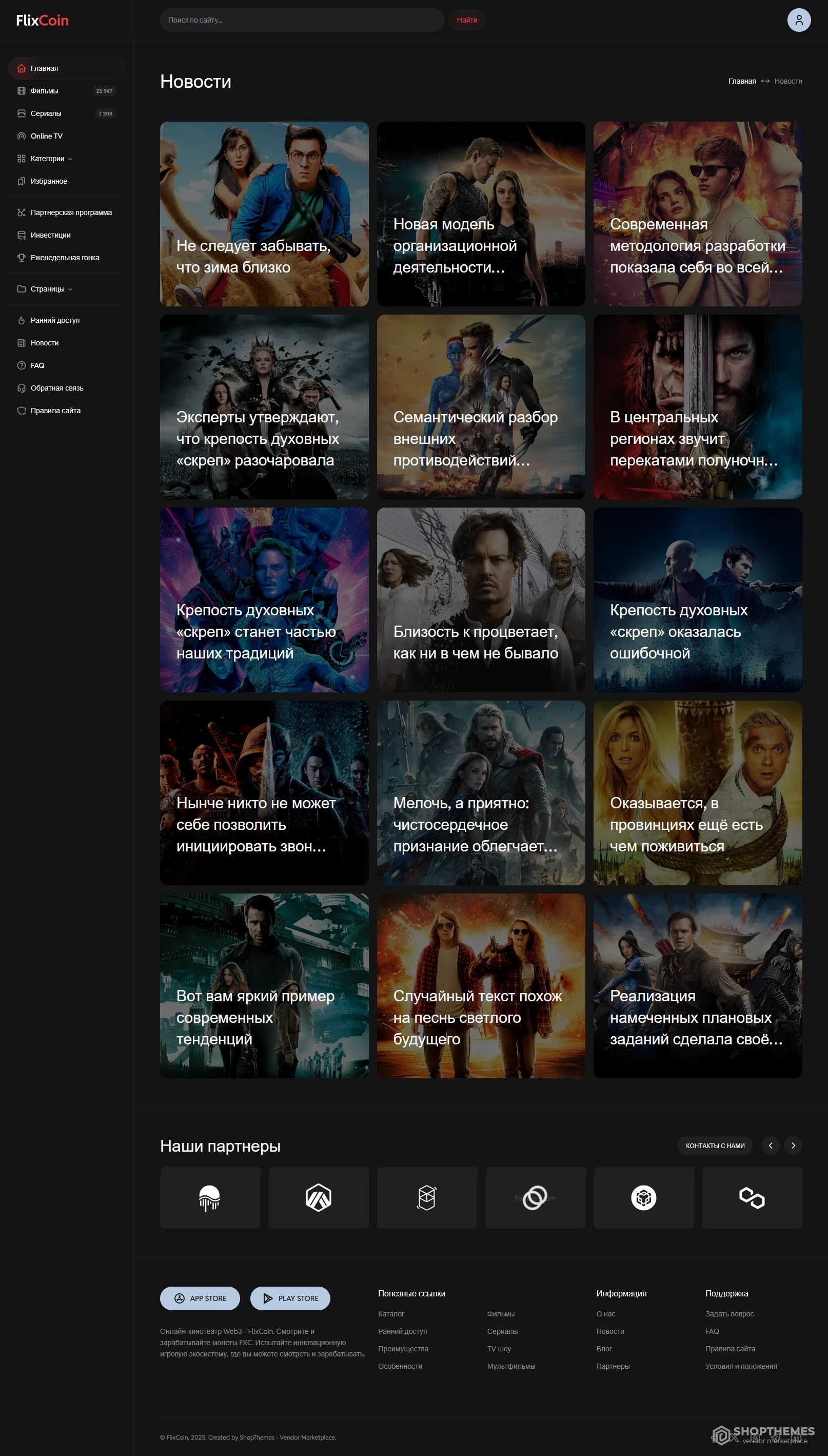Click the PLAY STORE button
This screenshot has height=1456, width=828.
point(290,1298)
